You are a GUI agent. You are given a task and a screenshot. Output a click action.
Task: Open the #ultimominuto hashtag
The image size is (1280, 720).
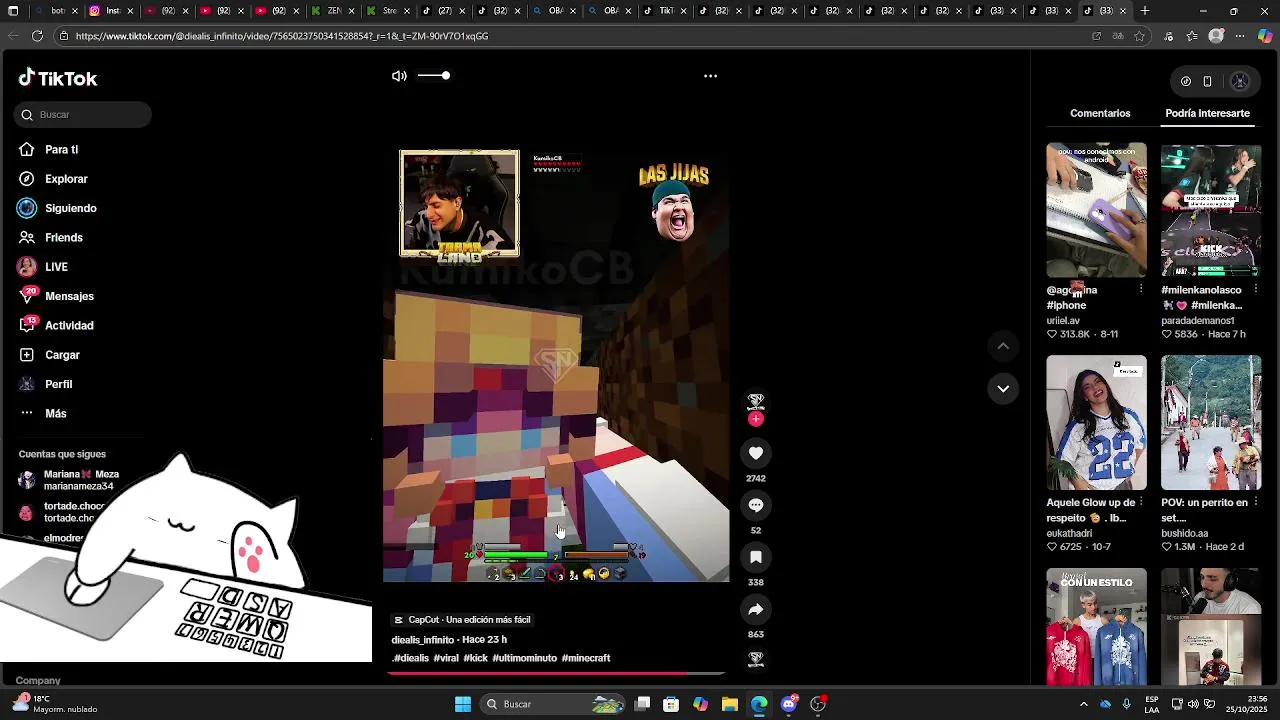pos(525,658)
